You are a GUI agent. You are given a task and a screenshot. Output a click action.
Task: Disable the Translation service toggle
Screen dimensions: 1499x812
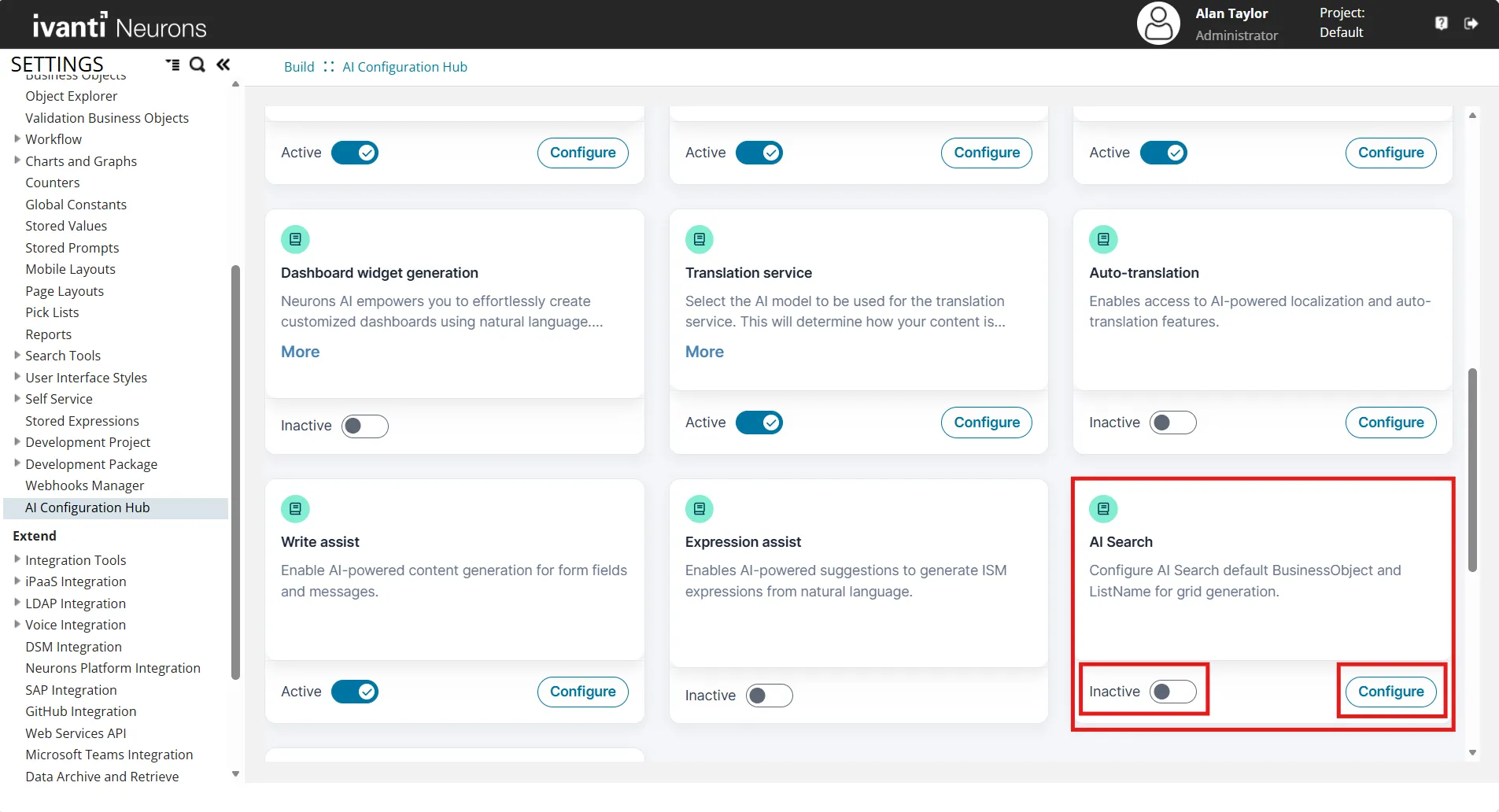click(x=759, y=423)
